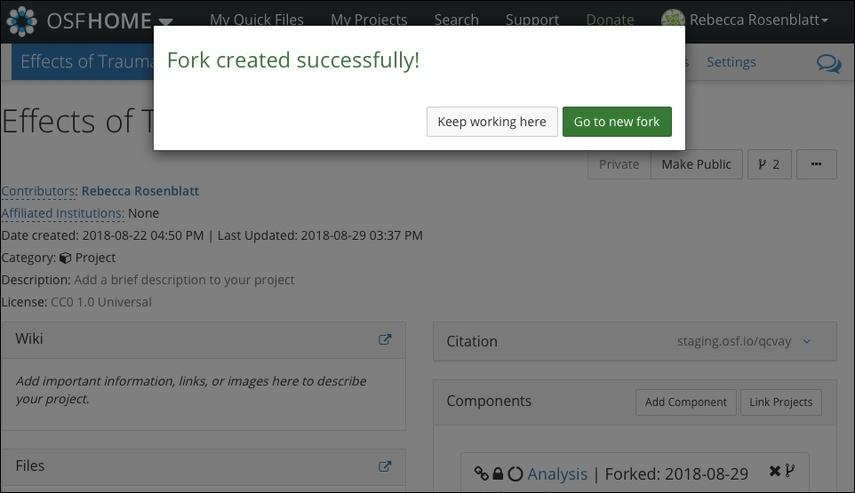Click Rebecca Rosenblatt's profile avatar
This screenshot has height=493, width=855.
click(673, 20)
